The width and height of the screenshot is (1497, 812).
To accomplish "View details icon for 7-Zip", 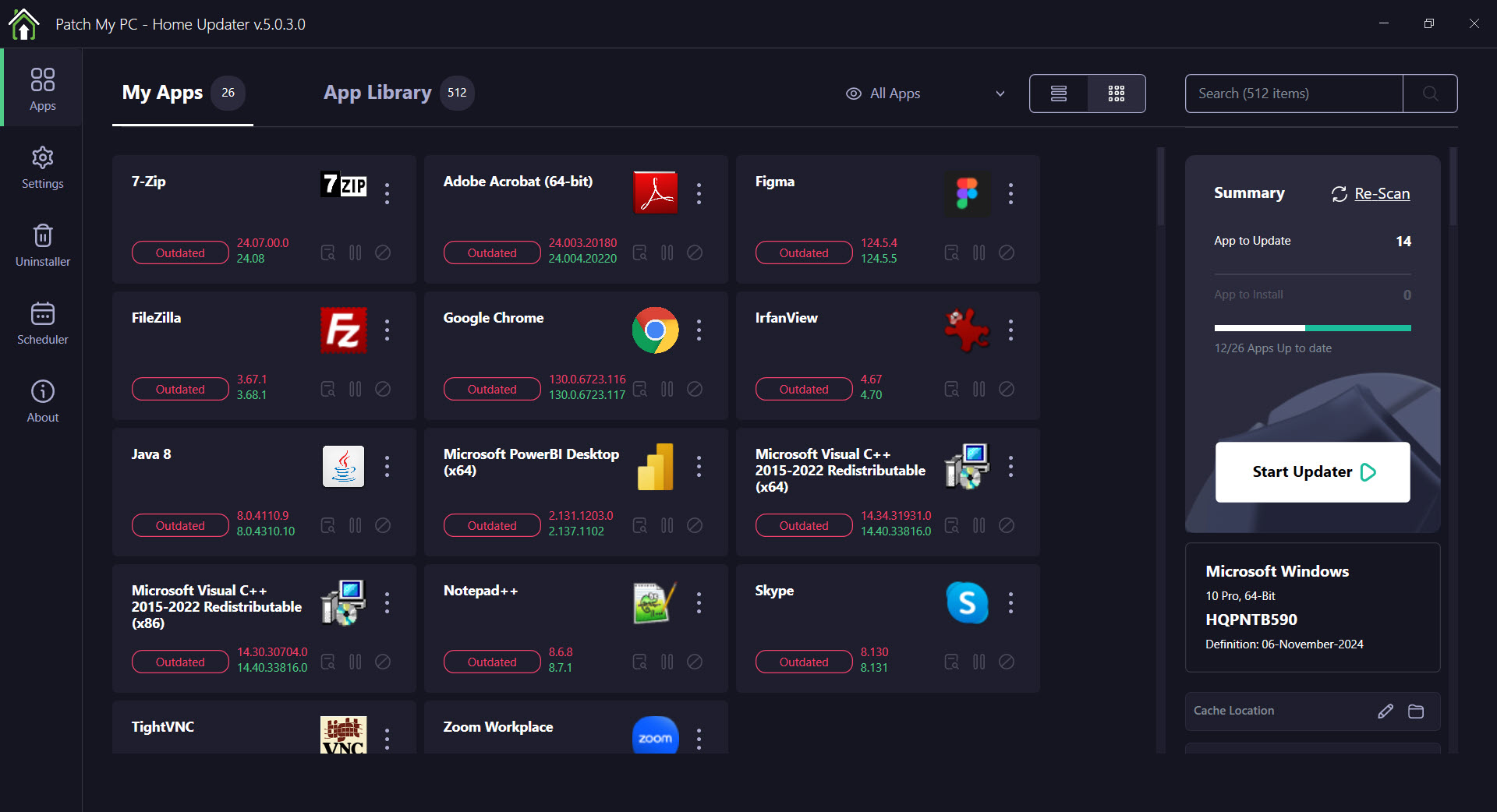I will pos(328,252).
